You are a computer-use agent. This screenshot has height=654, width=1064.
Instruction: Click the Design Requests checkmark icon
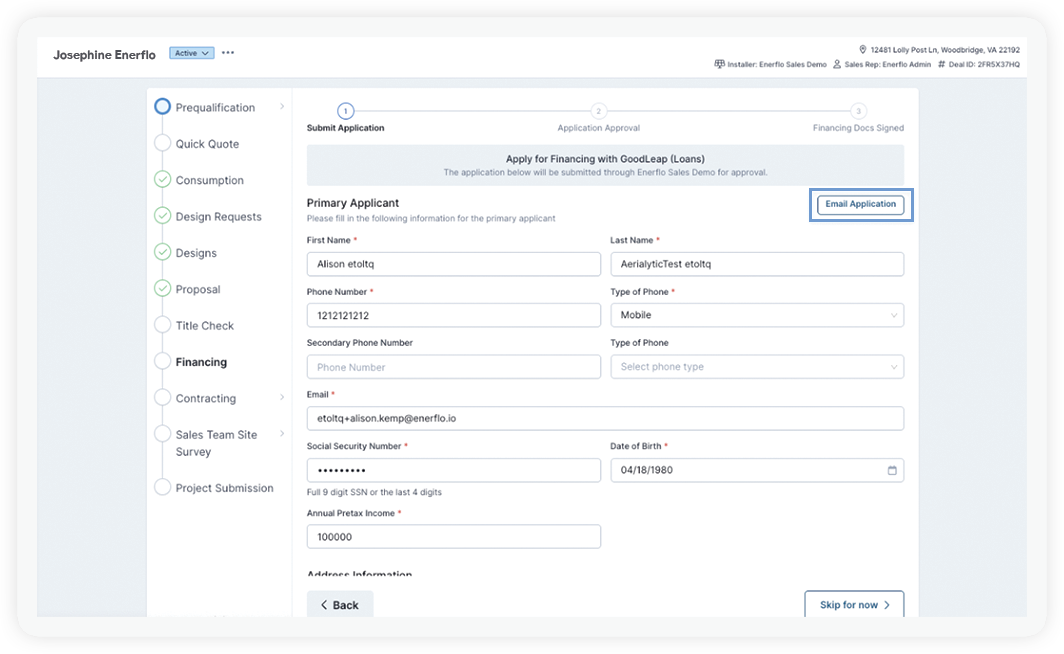click(162, 216)
